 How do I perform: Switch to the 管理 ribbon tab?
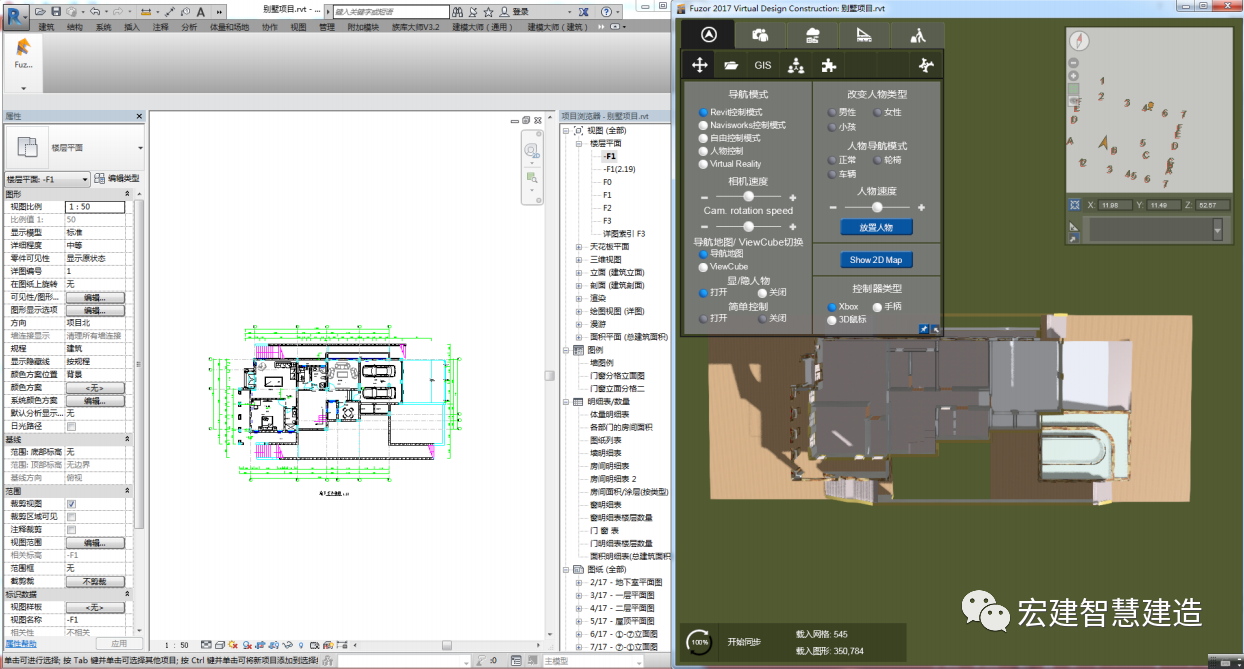[327, 27]
